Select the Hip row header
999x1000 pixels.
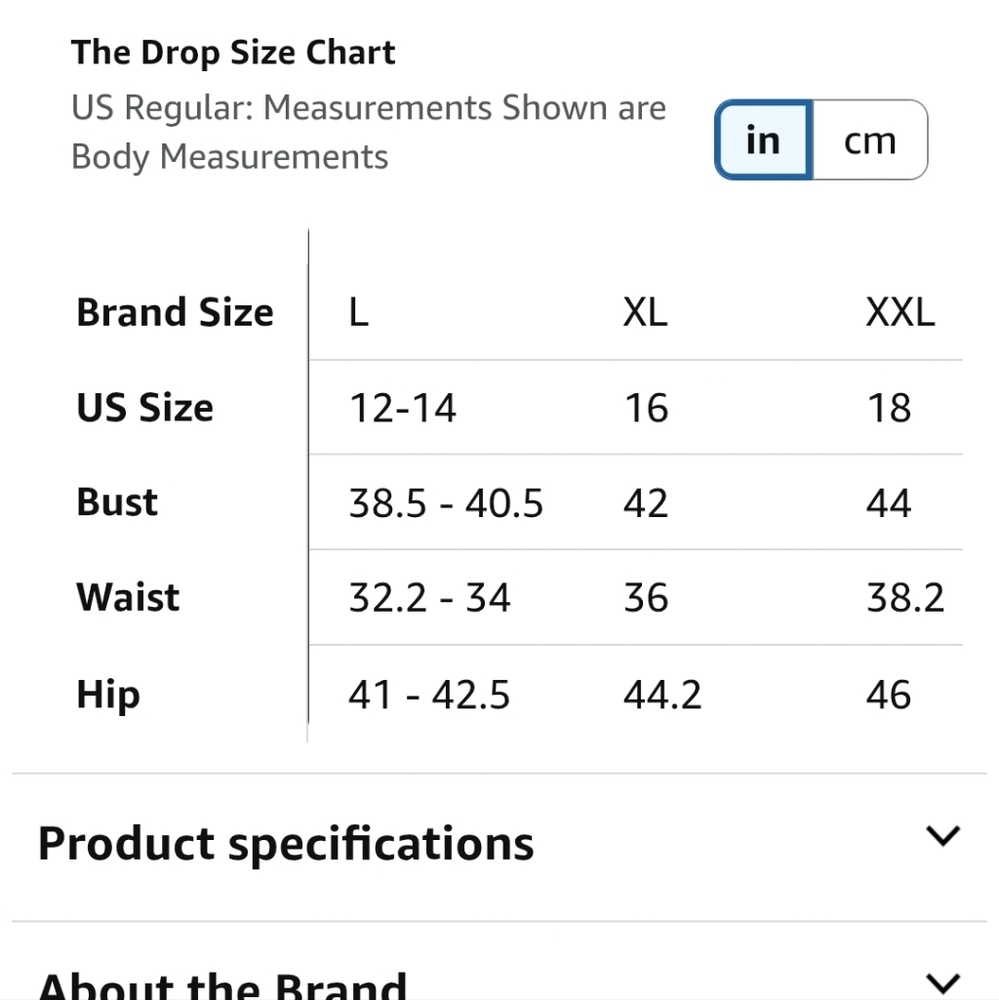(108, 693)
